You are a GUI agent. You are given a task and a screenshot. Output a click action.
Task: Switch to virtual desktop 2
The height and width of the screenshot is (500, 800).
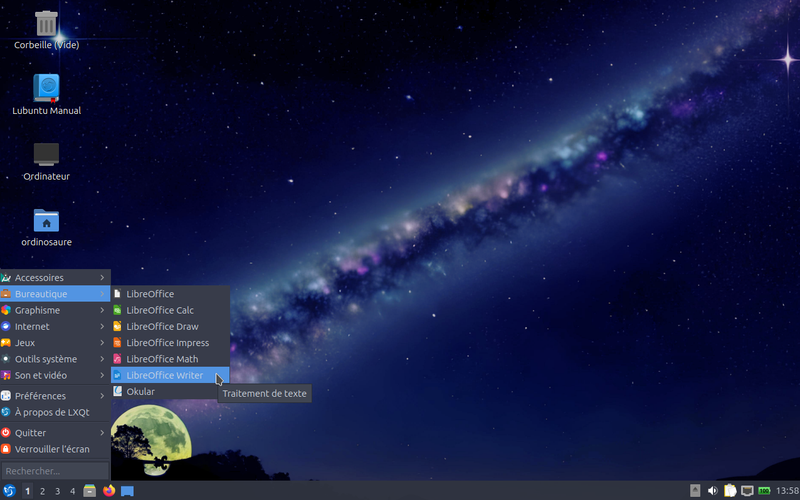[42, 491]
